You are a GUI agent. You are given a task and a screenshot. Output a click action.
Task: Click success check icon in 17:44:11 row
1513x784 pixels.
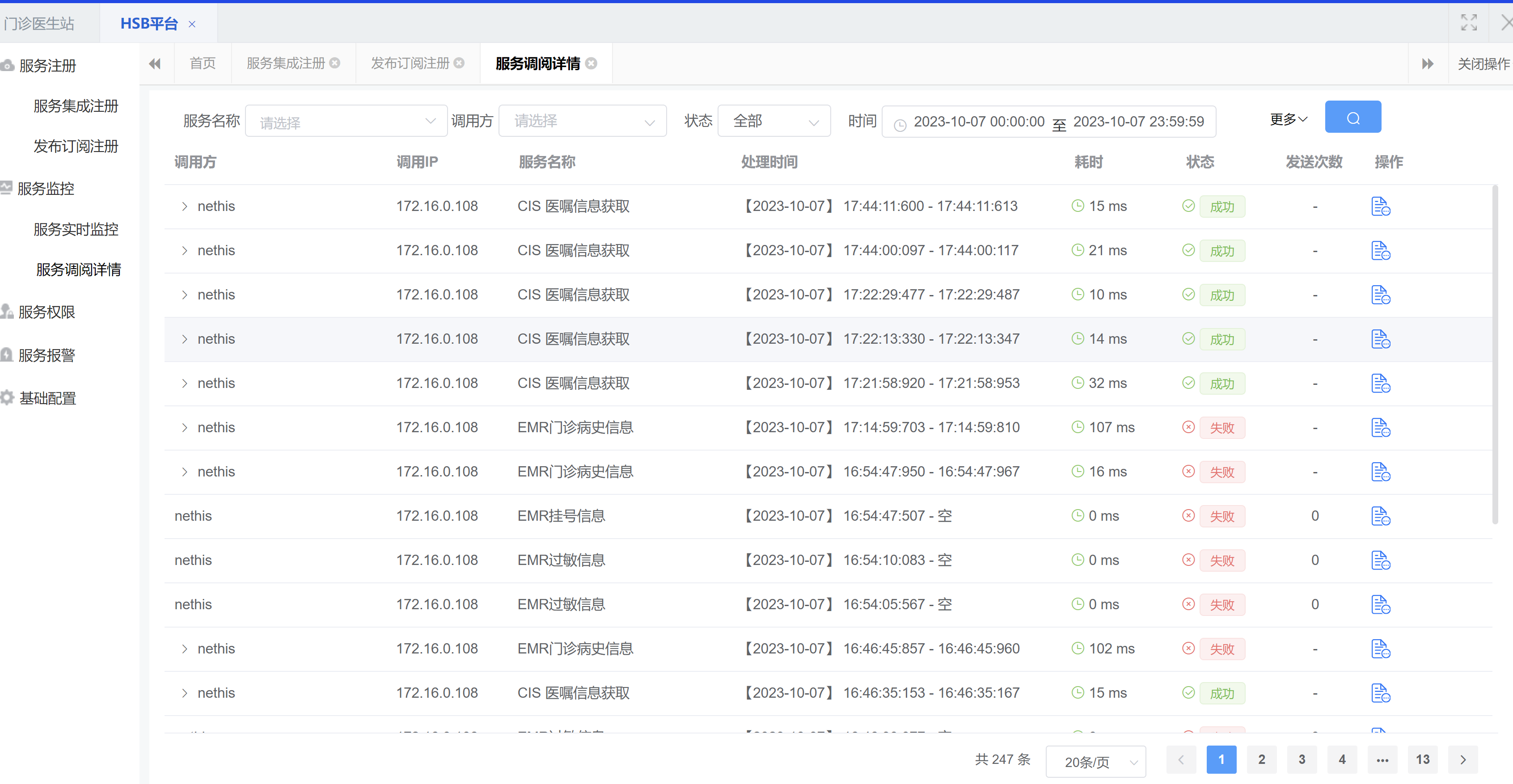pyautogui.click(x=1188, y=206)
